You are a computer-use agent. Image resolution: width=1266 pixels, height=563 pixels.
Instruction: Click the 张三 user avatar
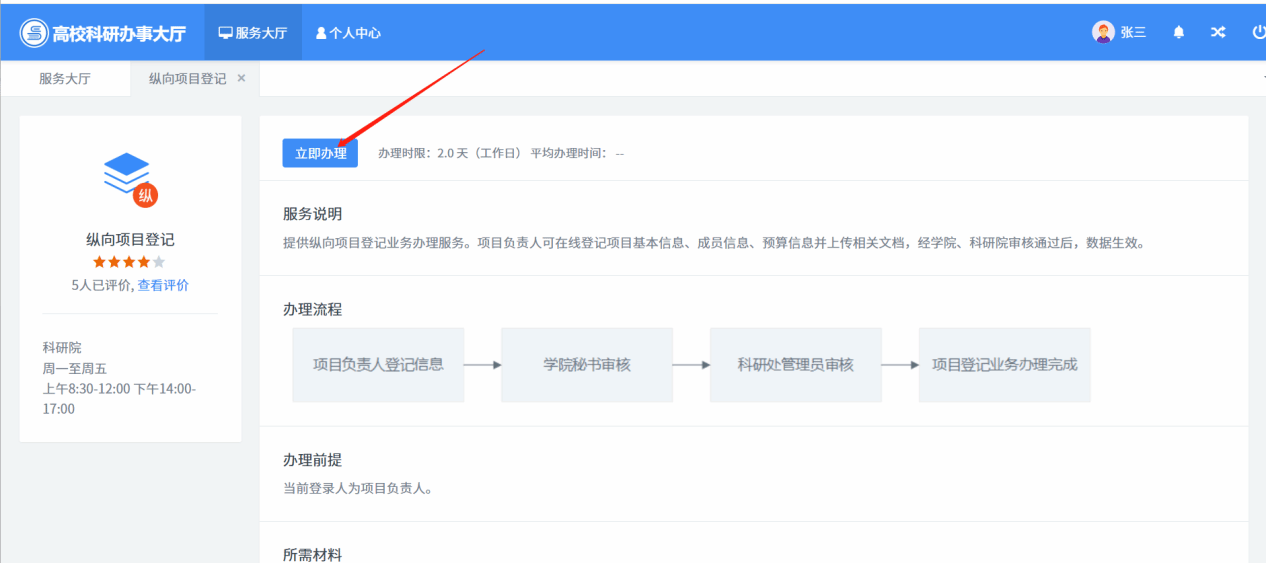point(1103,32)
